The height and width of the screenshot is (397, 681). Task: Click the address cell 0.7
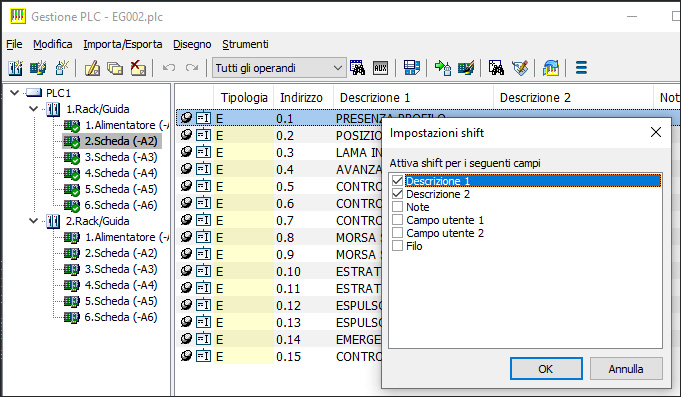303,220
